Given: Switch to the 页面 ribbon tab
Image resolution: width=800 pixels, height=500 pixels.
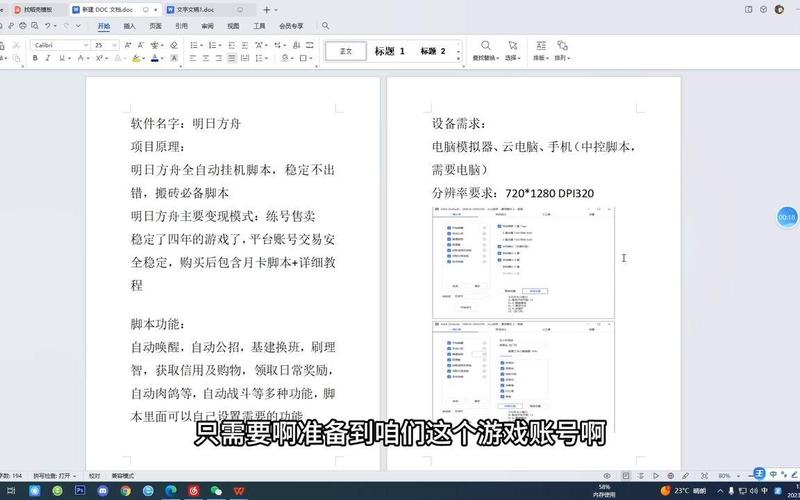Looking at the screenshot, I should 156,26.
